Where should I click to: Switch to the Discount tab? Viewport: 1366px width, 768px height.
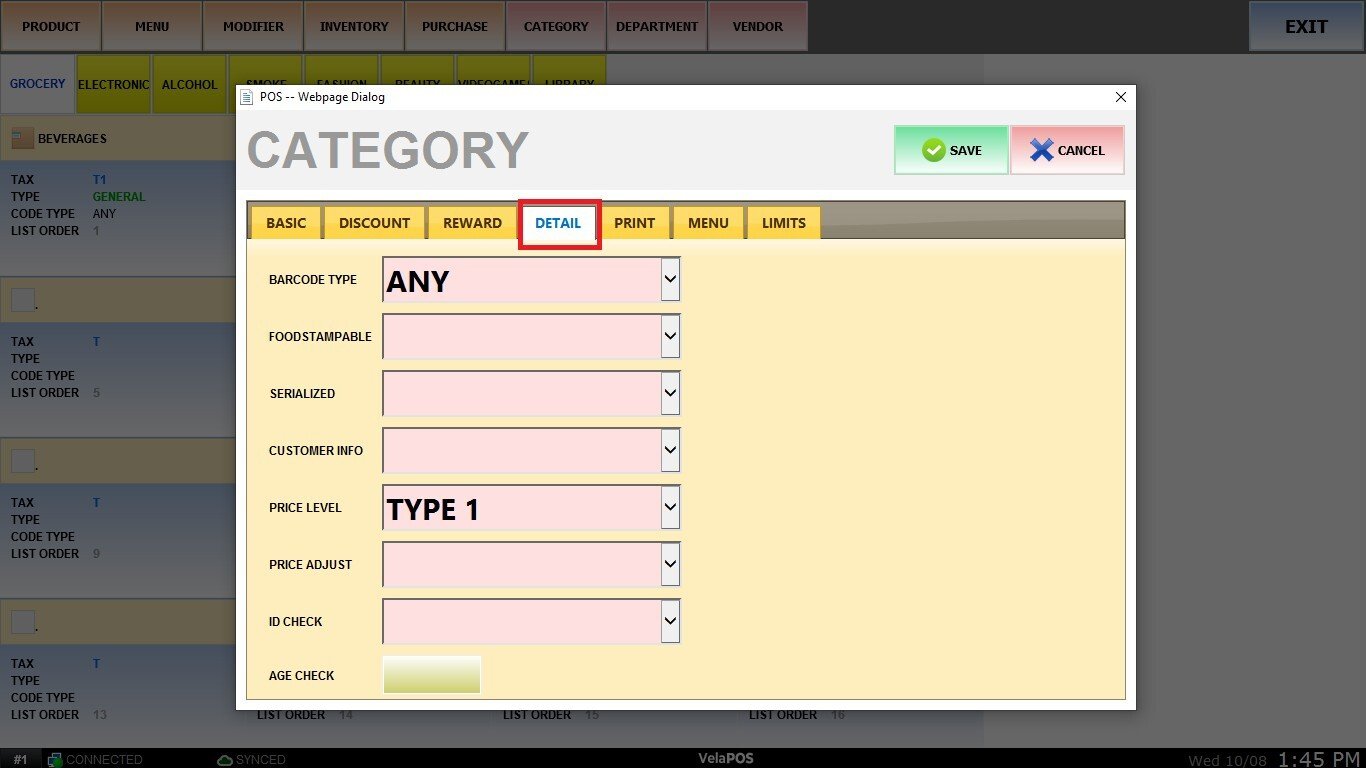pyautogui.click(x=374, y=223)
